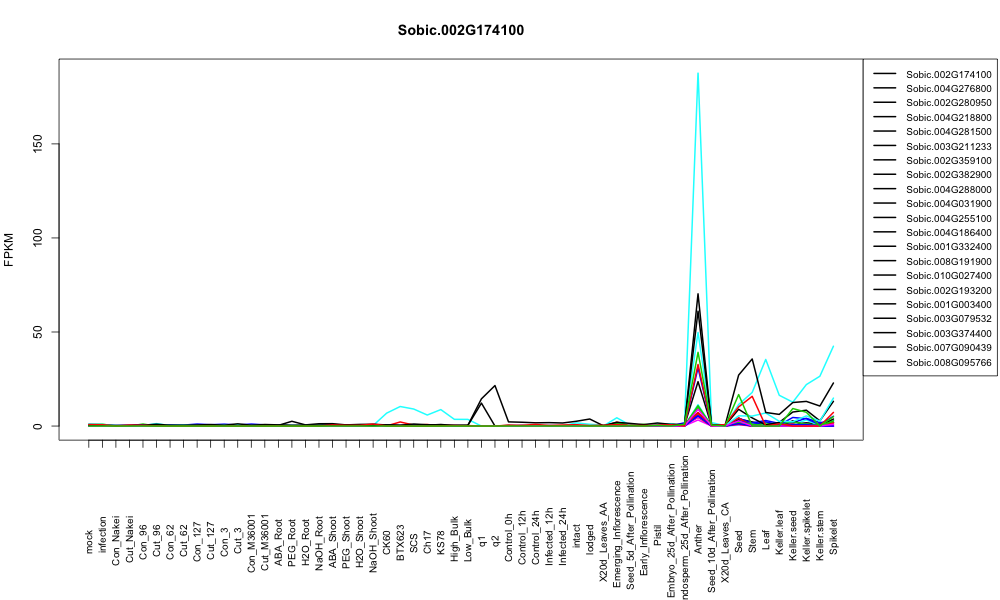Click the Keller.stem x-axis label
Screen dimensions: 1000x600
point(820,532)
